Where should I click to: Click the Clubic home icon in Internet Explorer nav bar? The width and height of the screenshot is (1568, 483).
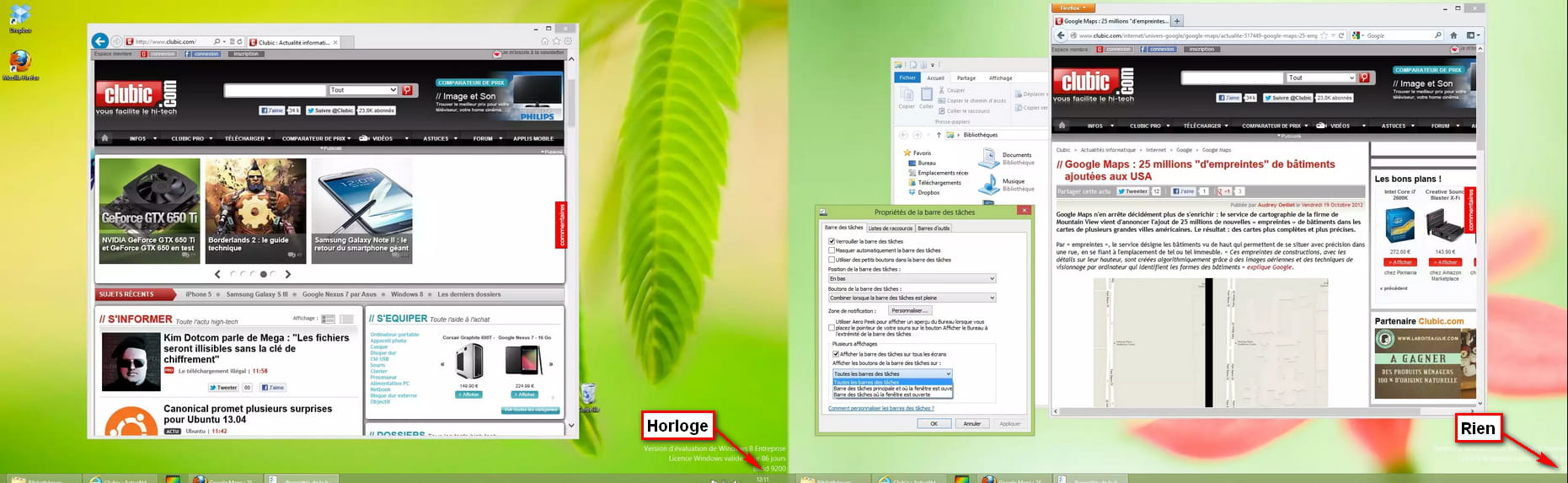click(104, 138)
